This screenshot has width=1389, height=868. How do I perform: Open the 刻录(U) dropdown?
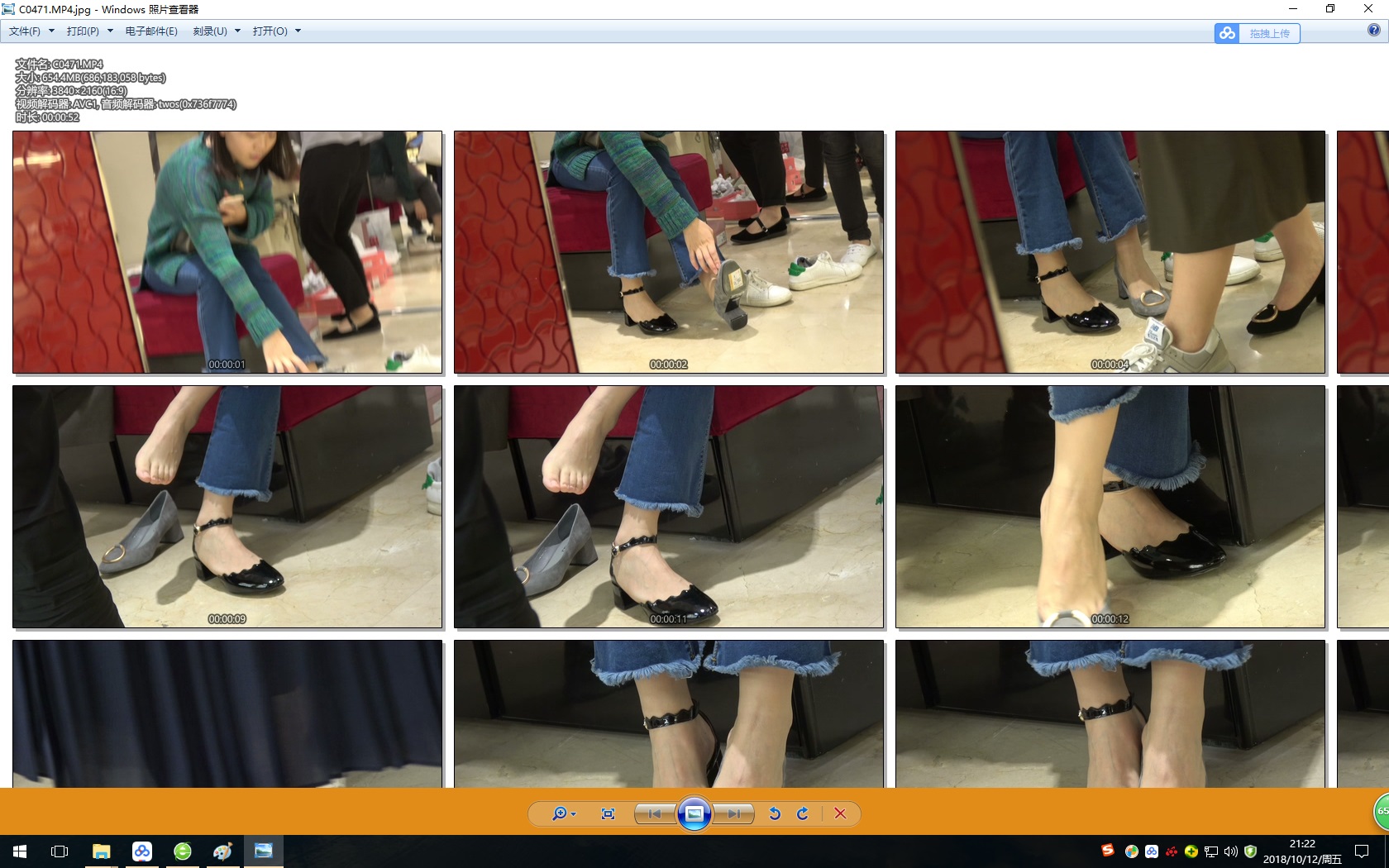pyautogui.click(x=216, y=31)
